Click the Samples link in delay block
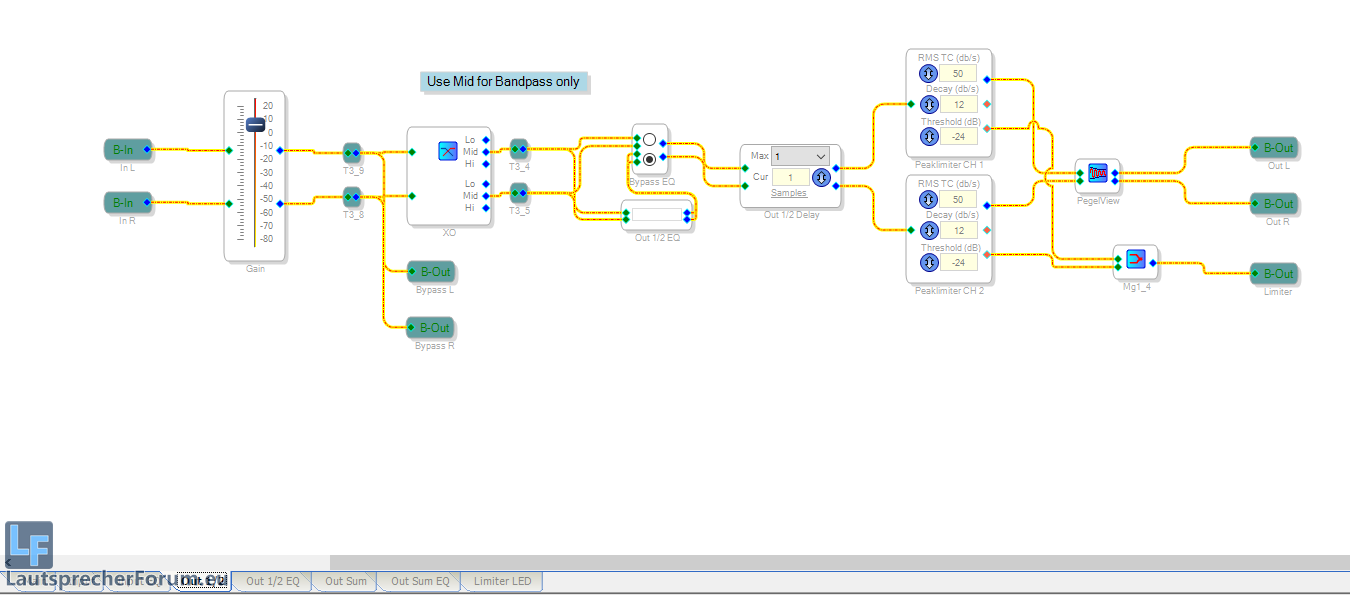This screenshot has width=1350, height=596. tap(788, 193)
